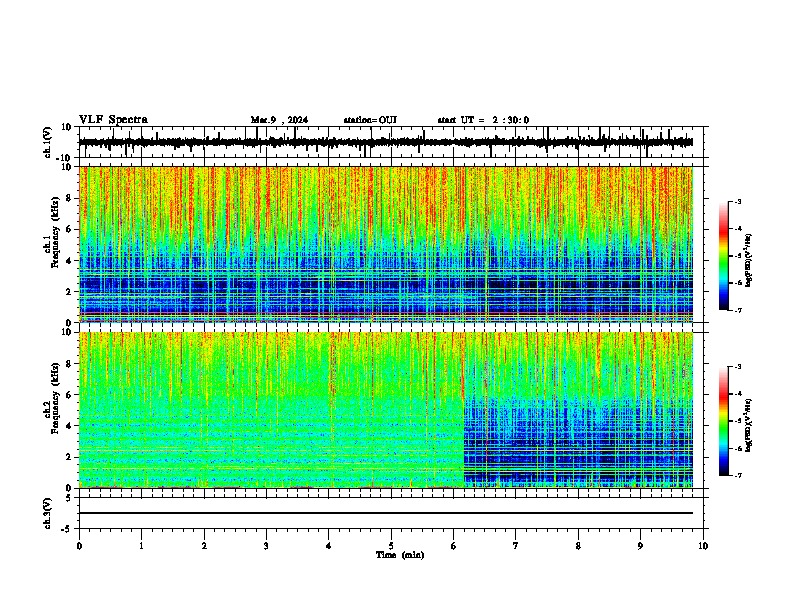Click tick label 0 on the Time axis
Viewport: 792px width, 612px height.
pos(79,546)
